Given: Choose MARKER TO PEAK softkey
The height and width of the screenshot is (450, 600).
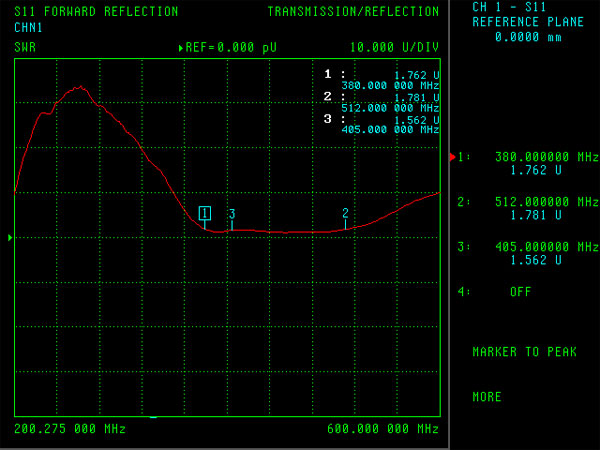Looking at the screenshot, I should (x=524, y=352).
